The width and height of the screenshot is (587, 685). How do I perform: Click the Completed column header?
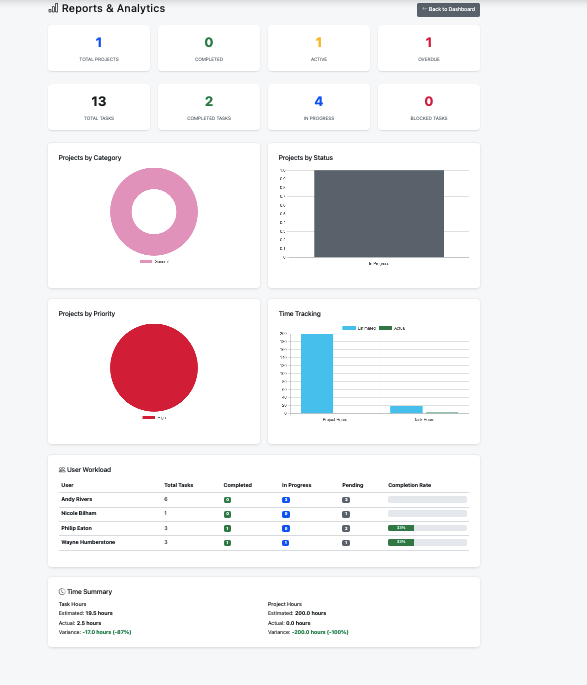(x=238, y=485)
